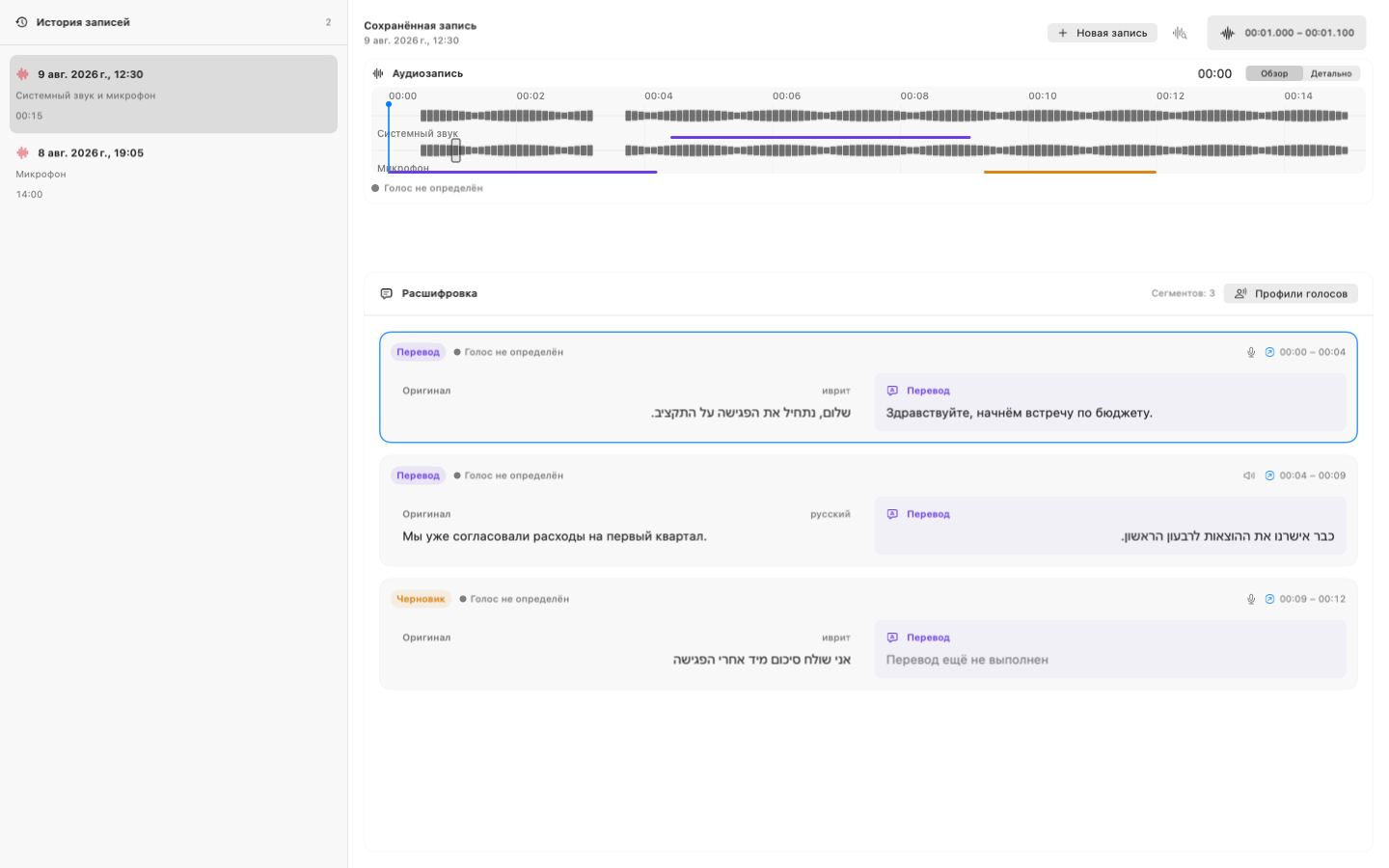
Task: Click the 00:01.000 – 00:01.100 selection button
Action: (x=1287, y=33)
